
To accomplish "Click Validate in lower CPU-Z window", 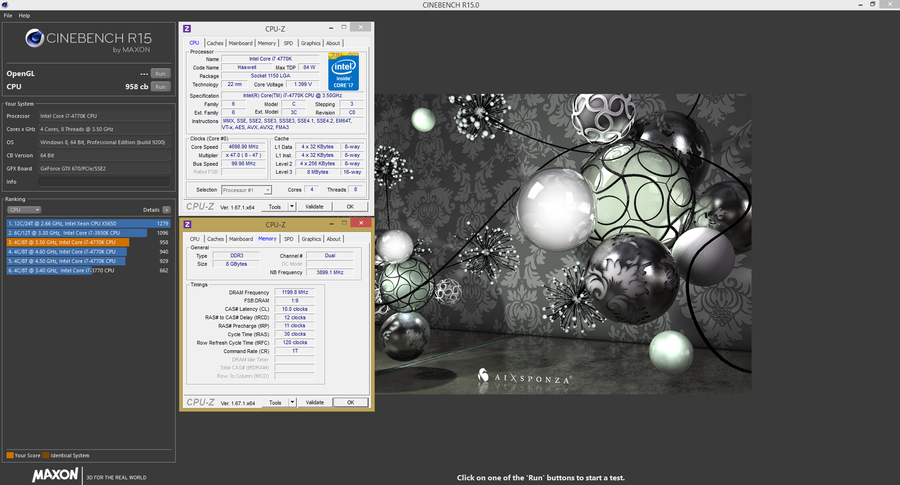I will pyautogui.click(x=315, y=402).
